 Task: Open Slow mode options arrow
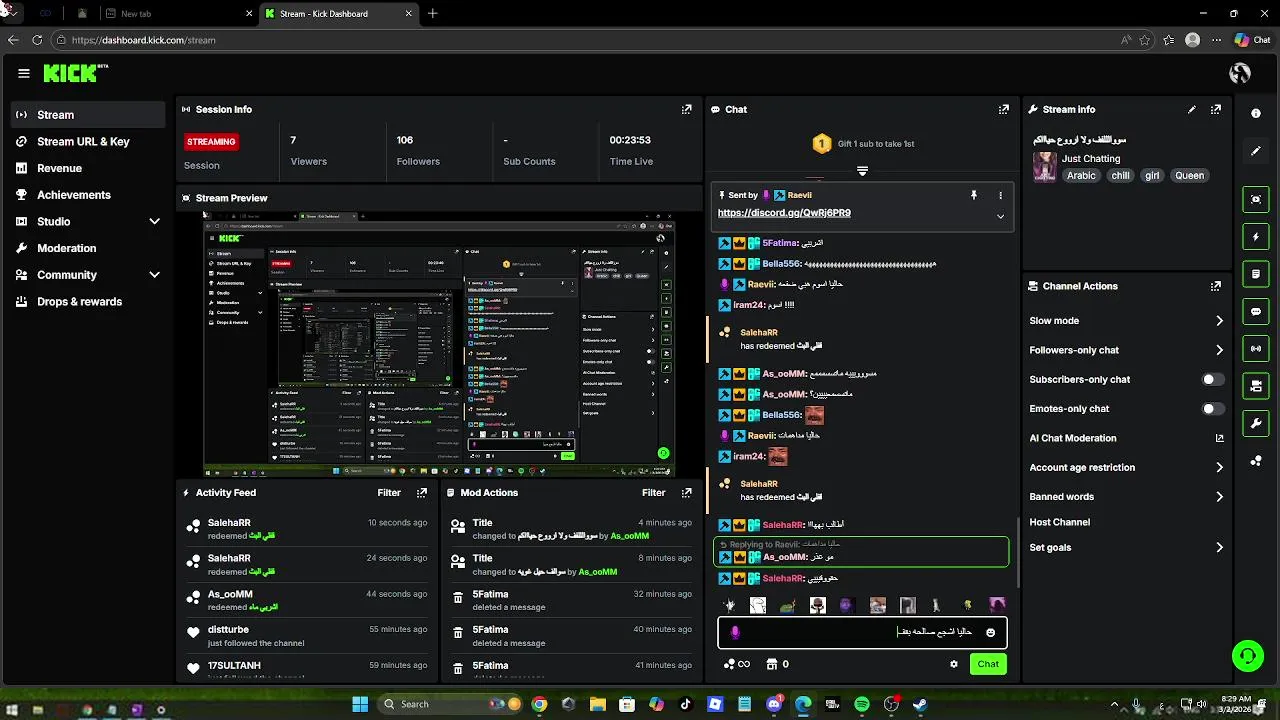coord(1219,321)
